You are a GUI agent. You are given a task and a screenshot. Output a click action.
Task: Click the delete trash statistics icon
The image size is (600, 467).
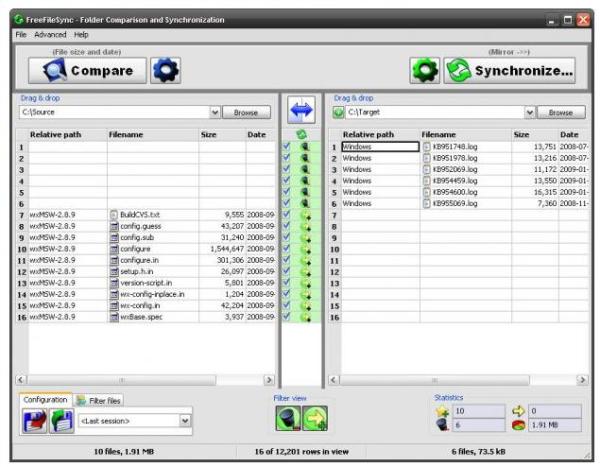tap(442, 425)
